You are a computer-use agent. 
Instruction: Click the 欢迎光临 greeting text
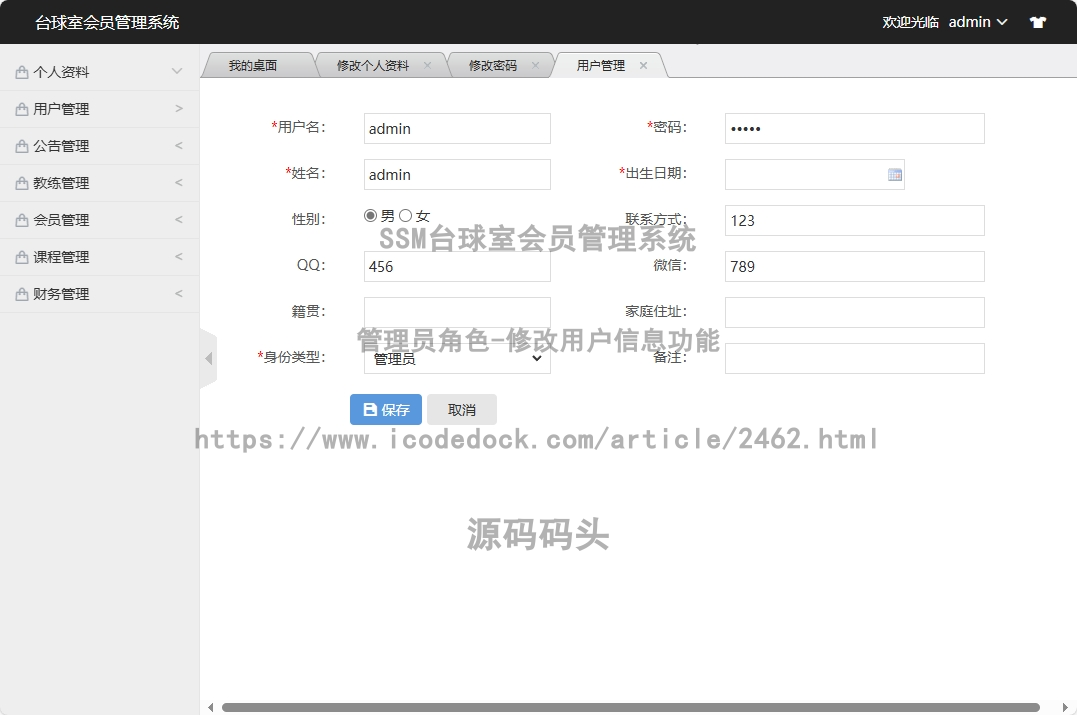click(910, 22)
